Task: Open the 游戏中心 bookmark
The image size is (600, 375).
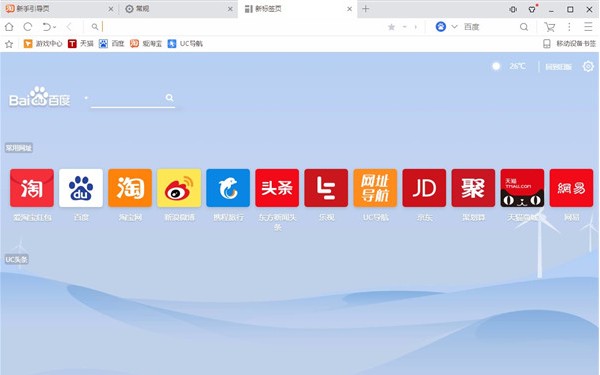Action: (43, 44)
